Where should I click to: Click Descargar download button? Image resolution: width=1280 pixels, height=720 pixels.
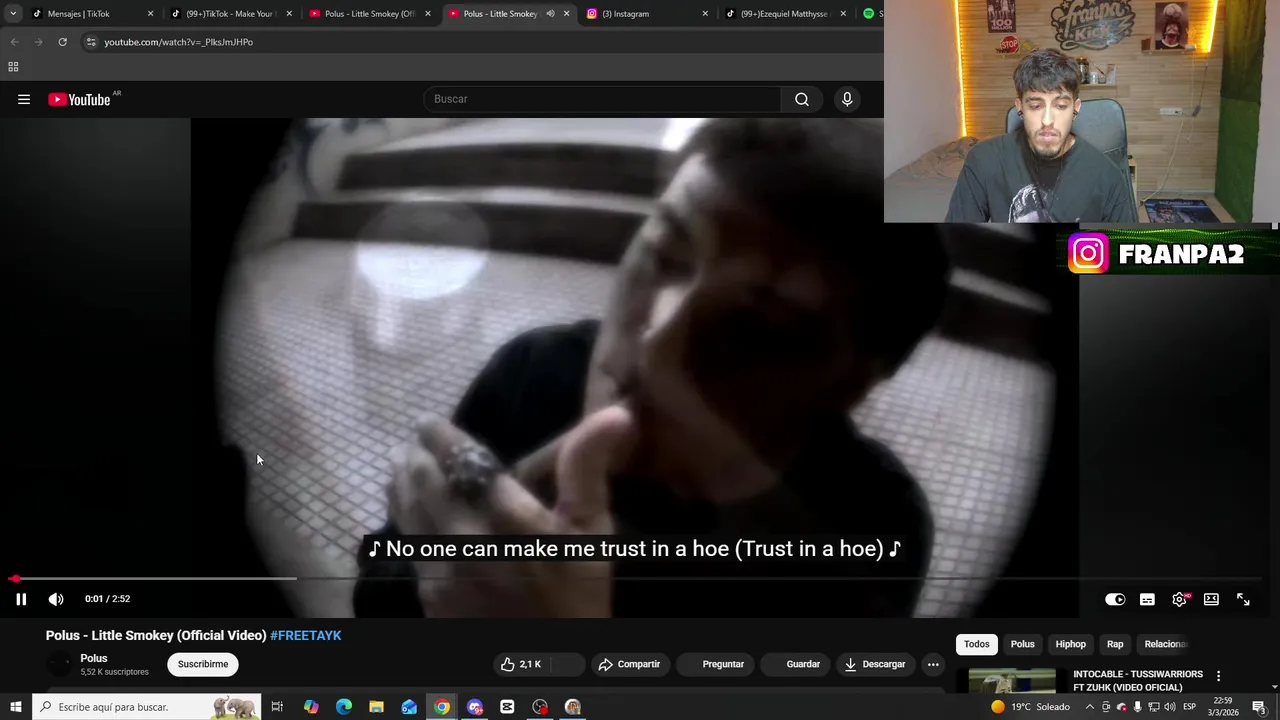coord(874,664)
